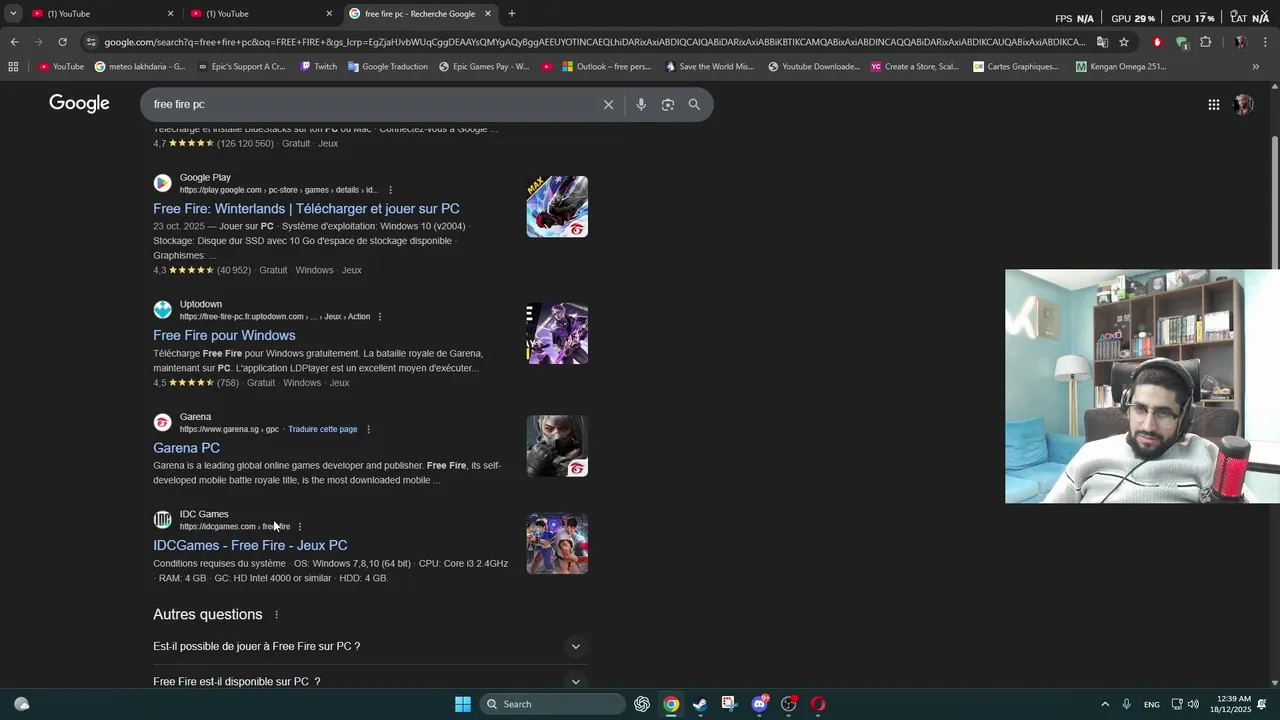The height and width of the screenshot is (720, 1280).
Task: Clear the search box with the X icon
Action: [x=608, y=104]
